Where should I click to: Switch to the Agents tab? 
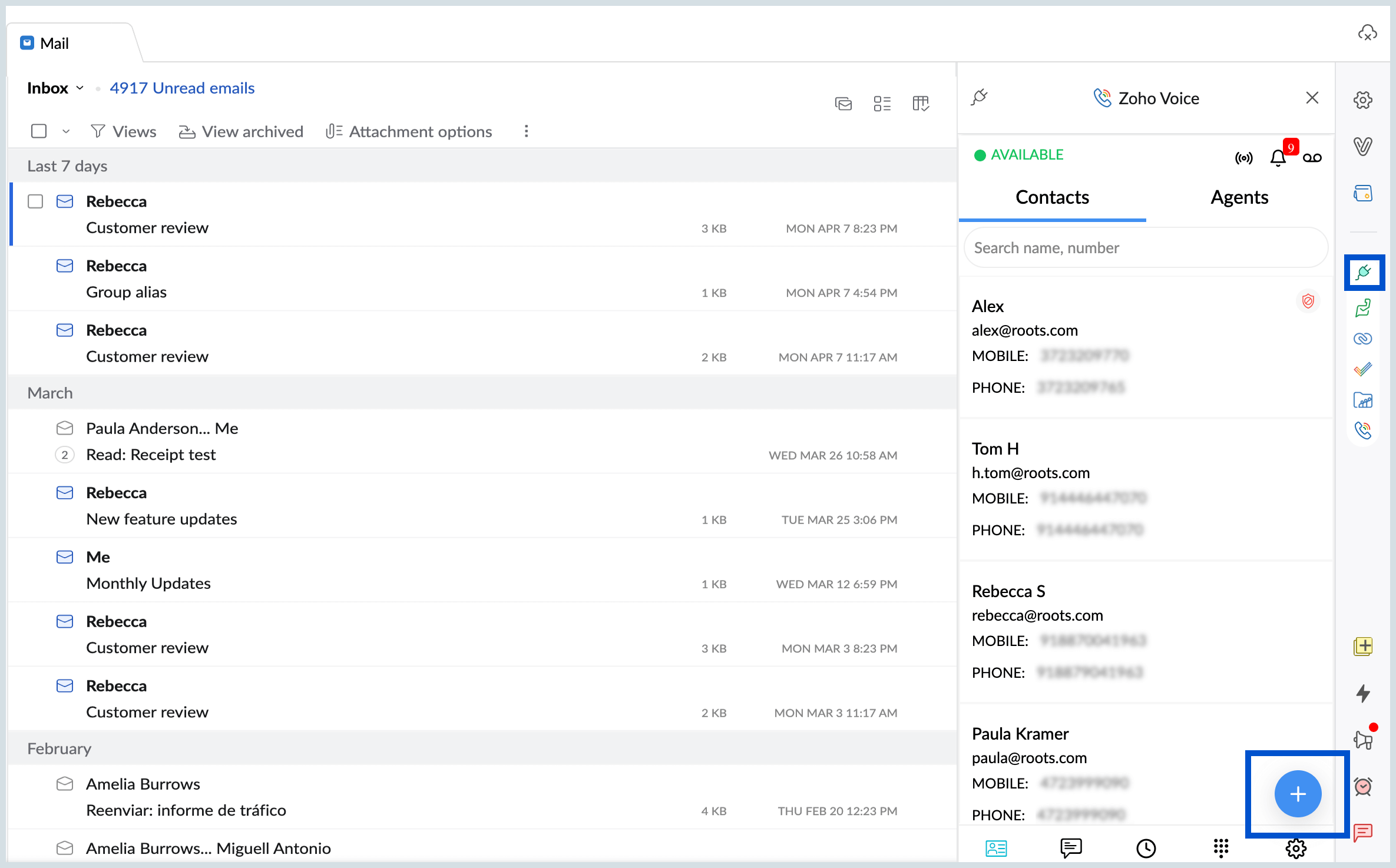tap(1239, 197)
